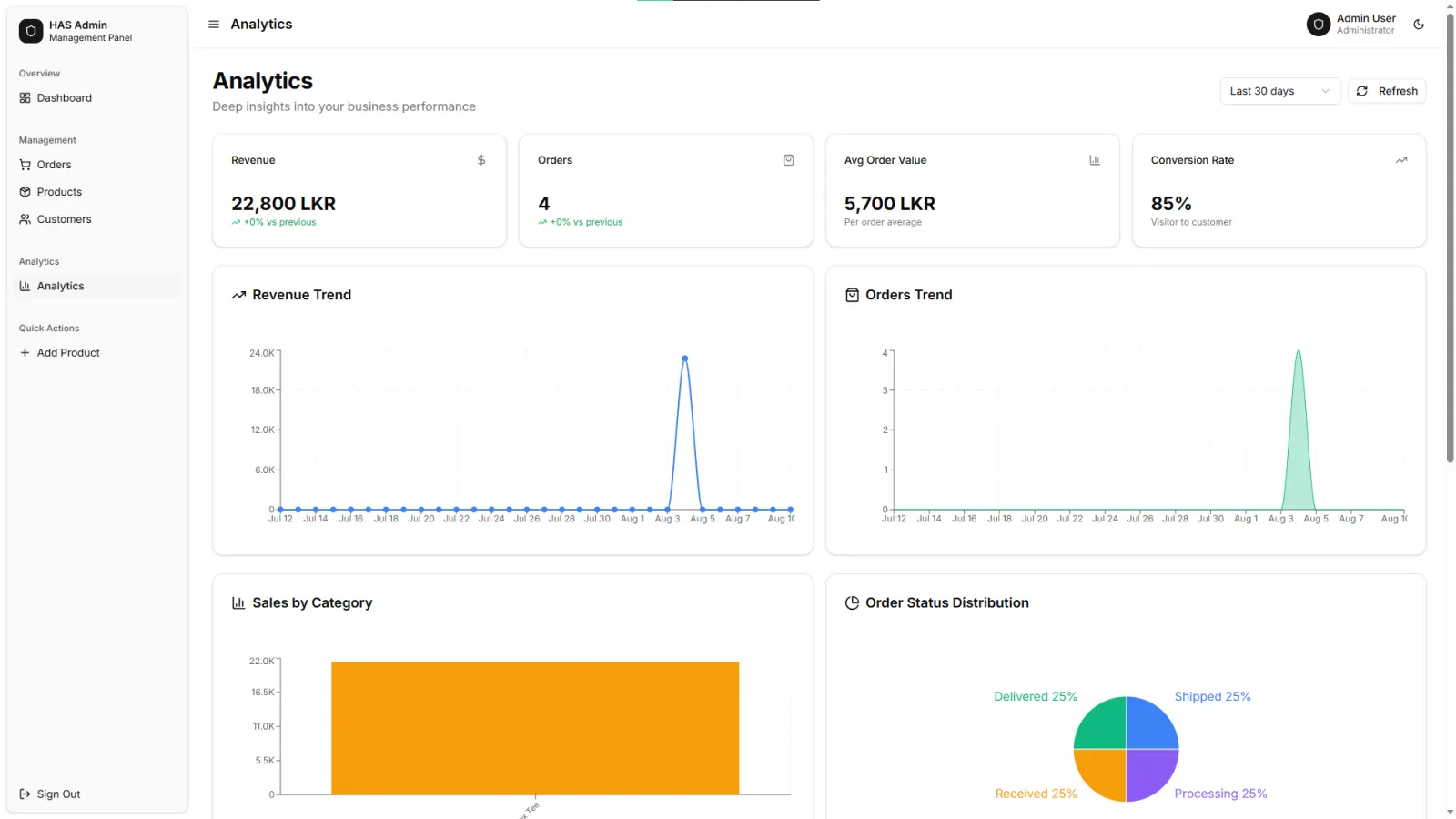Click the orange Sales by Category bar
Image resolution: width=1456 pixels, height=819 pixels.
535,728
